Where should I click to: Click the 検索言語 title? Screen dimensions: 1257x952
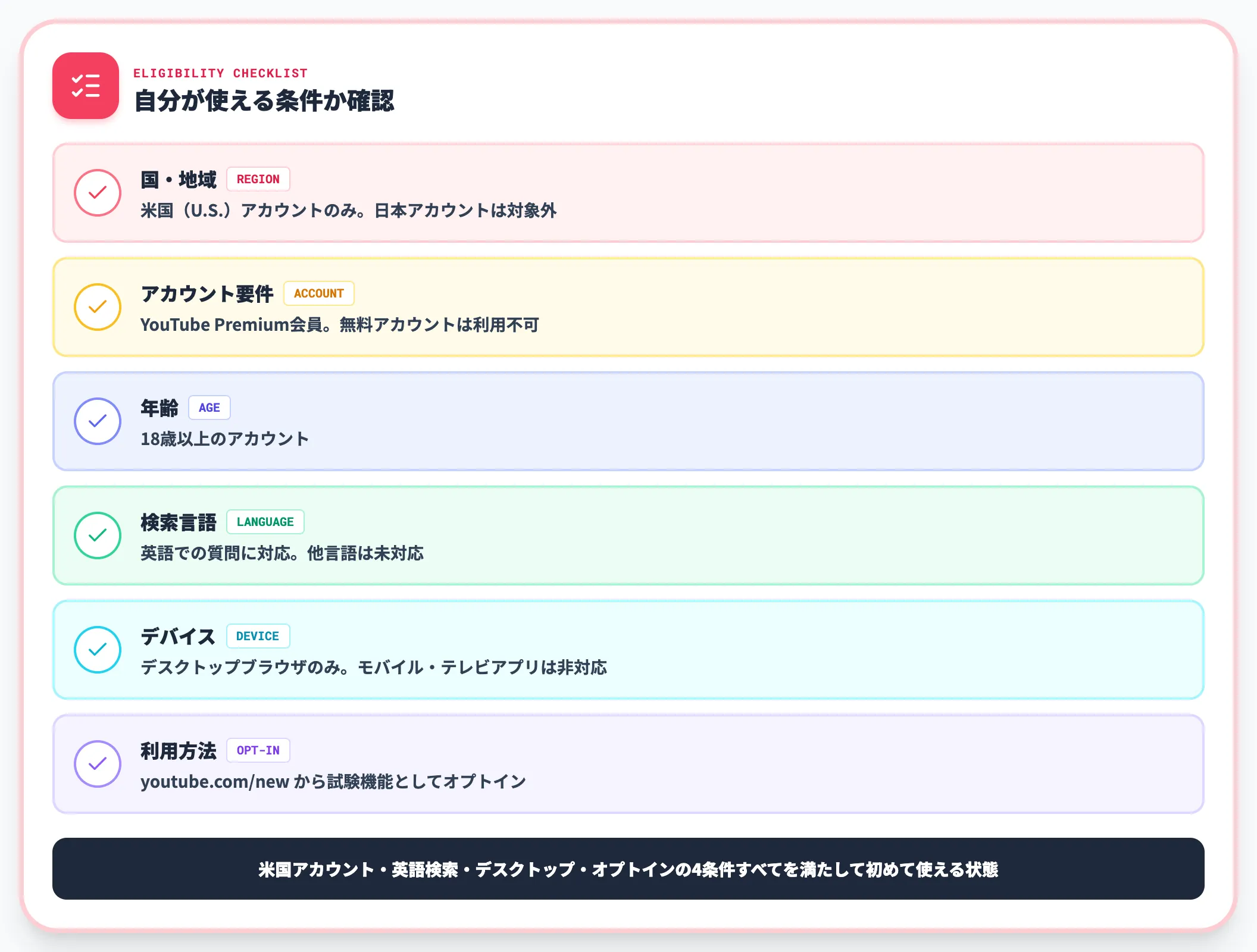tap(179, 522)
